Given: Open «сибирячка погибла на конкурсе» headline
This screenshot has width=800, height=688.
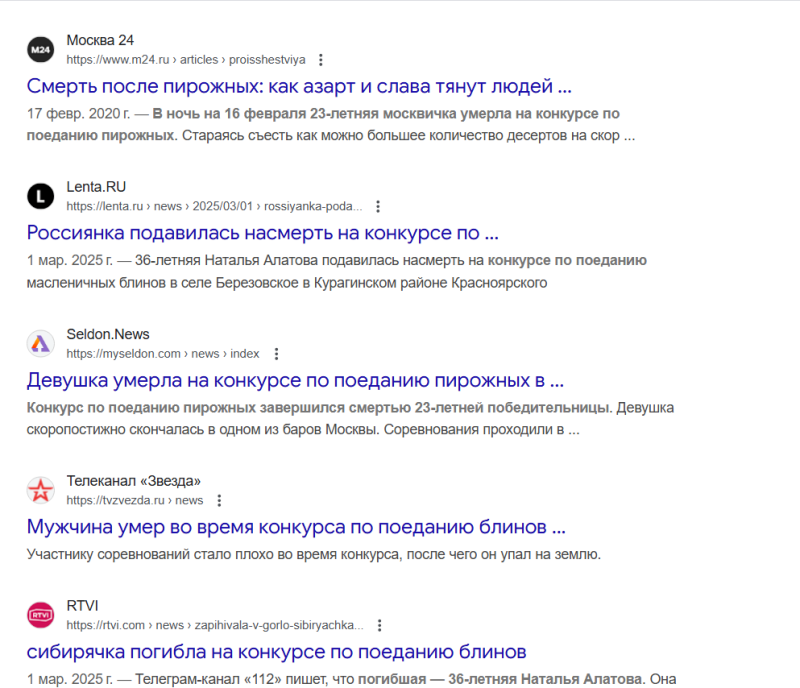Looking at the screenshot, I should pyautogui.click(x=276, y=652).
